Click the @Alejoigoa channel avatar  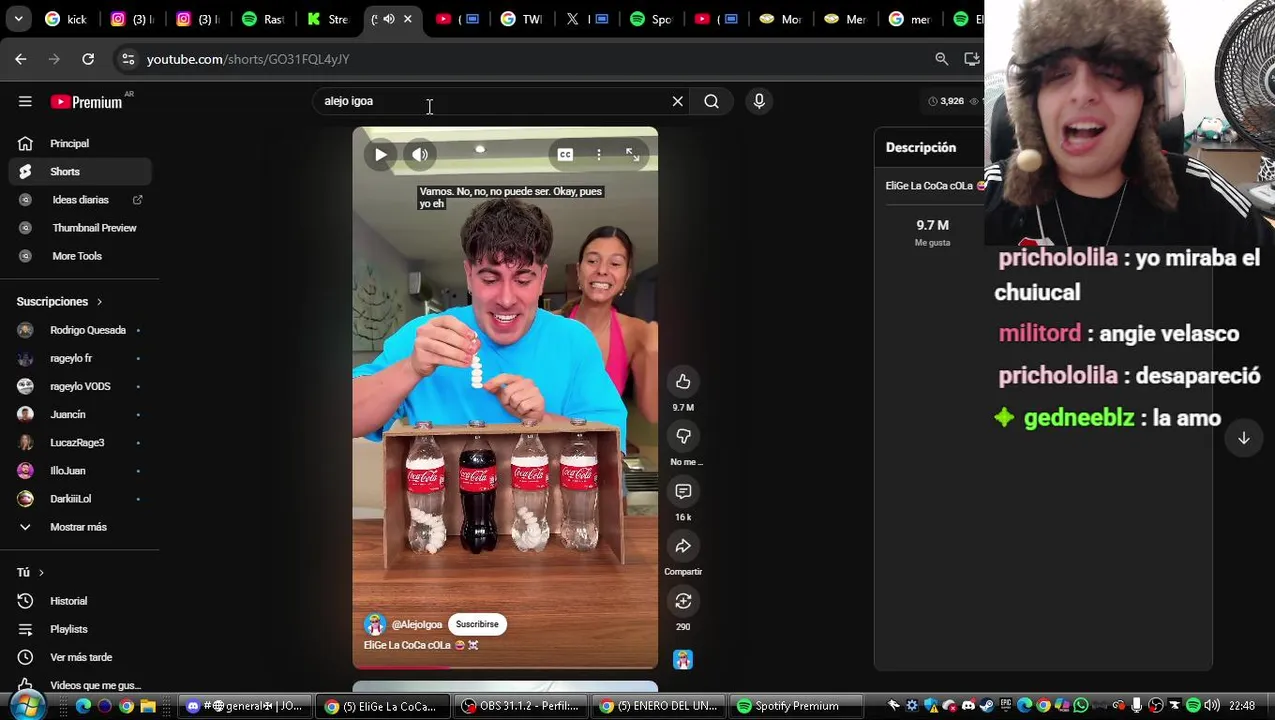(x=375, y=625)
